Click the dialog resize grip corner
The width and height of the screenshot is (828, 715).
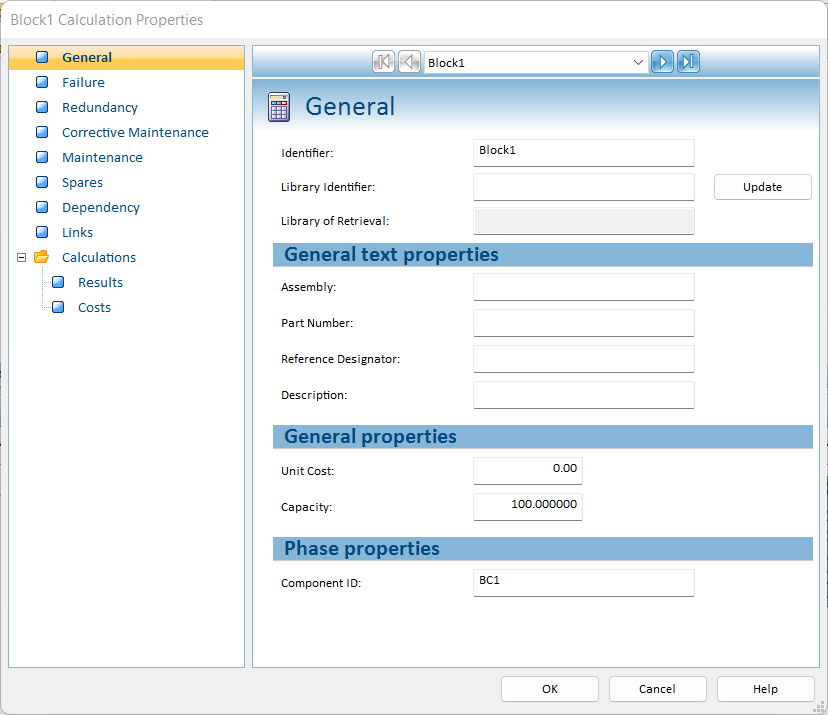tap(819, 707)
